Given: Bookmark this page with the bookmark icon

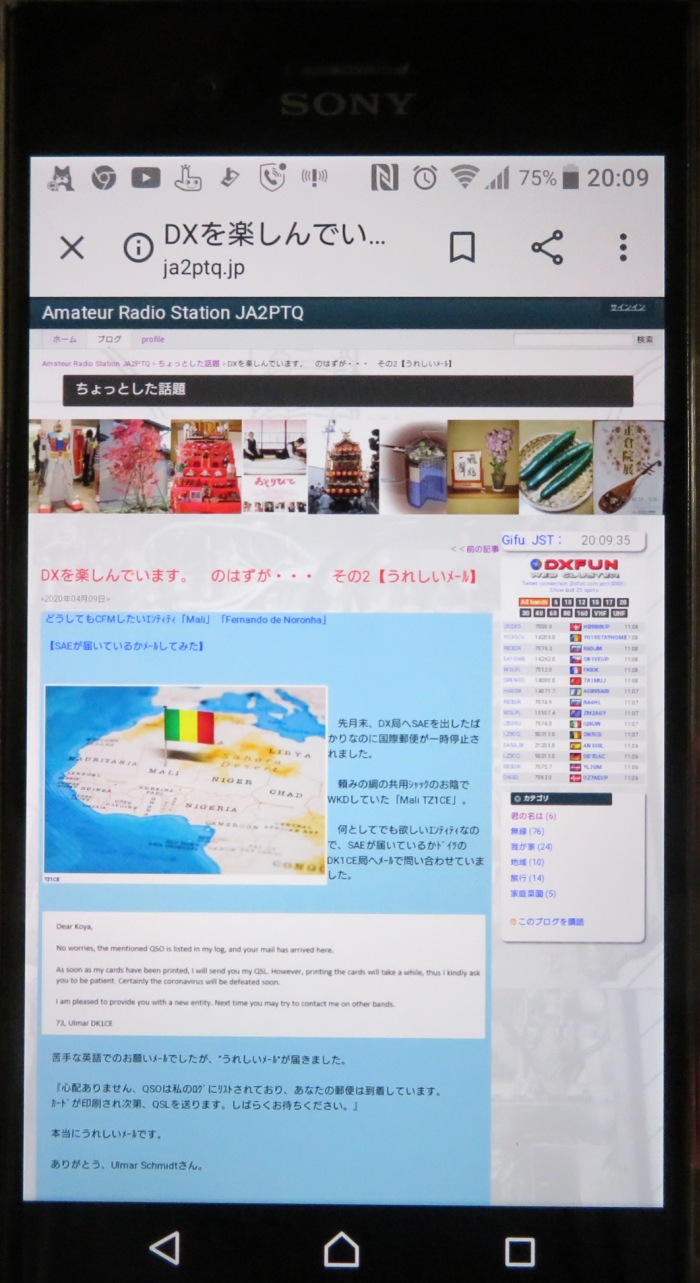Looking at the screenshot, I should click(x=462, y=247).
